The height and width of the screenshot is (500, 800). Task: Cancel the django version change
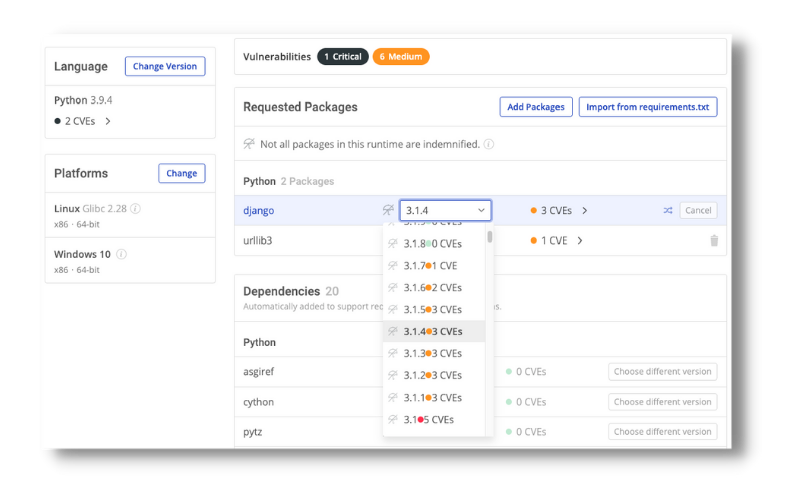698,210
